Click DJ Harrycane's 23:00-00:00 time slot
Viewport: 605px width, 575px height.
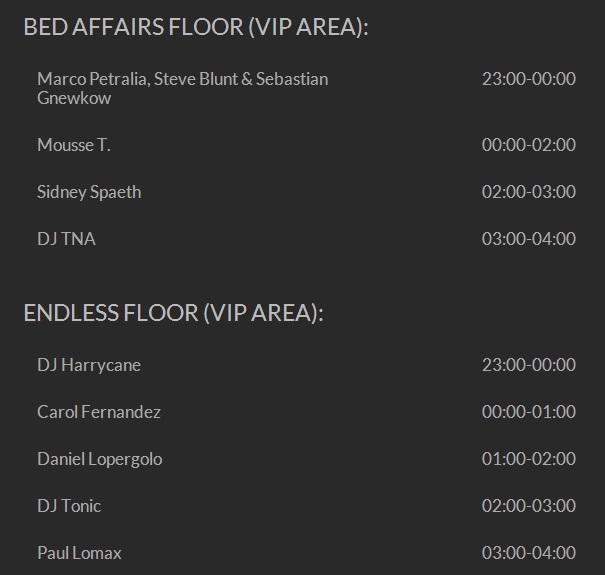coord(529,365)
